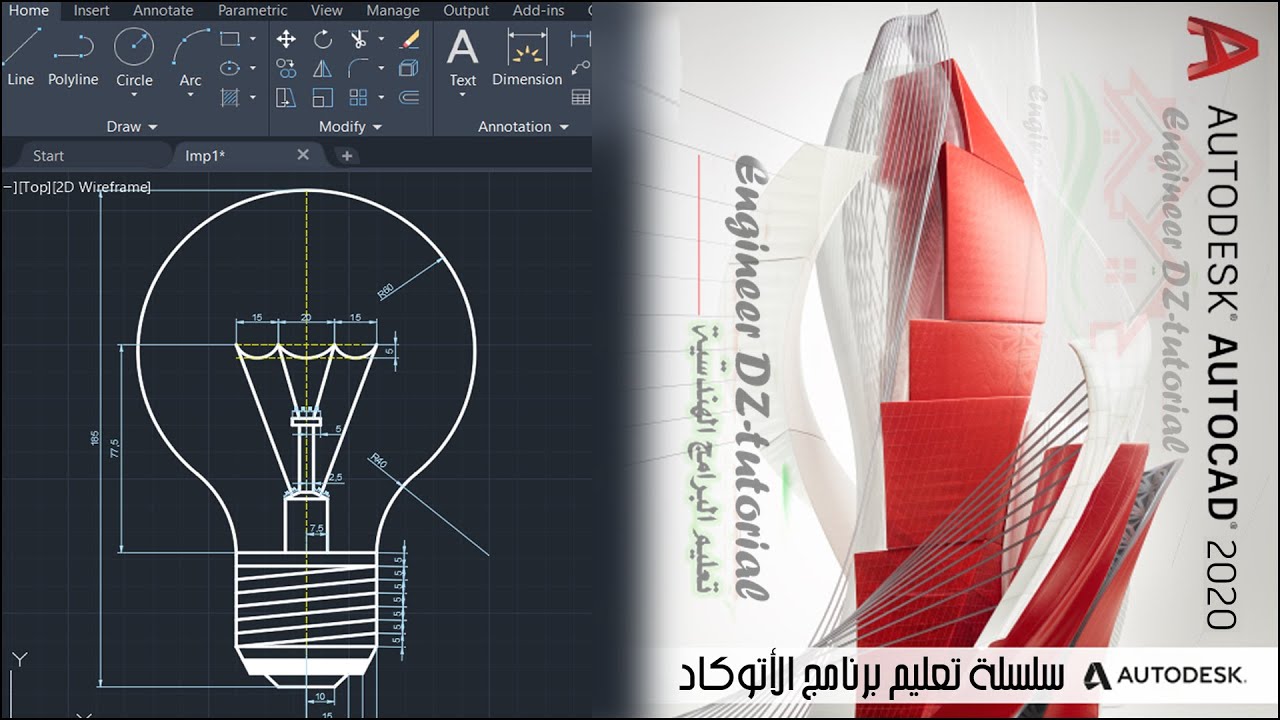Open the Ellipse flyout arrow

click(x=252, y=68)
